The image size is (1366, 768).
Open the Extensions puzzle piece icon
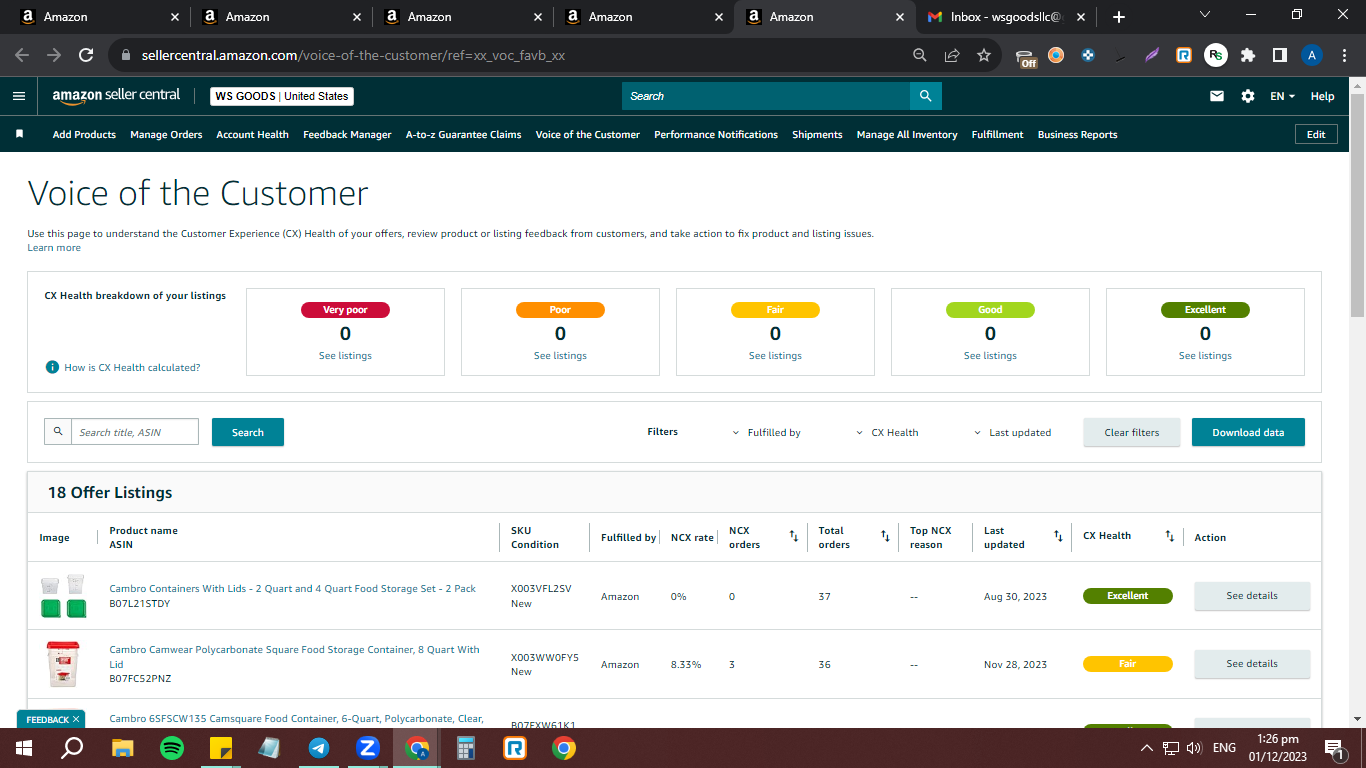coord(1248,55)
